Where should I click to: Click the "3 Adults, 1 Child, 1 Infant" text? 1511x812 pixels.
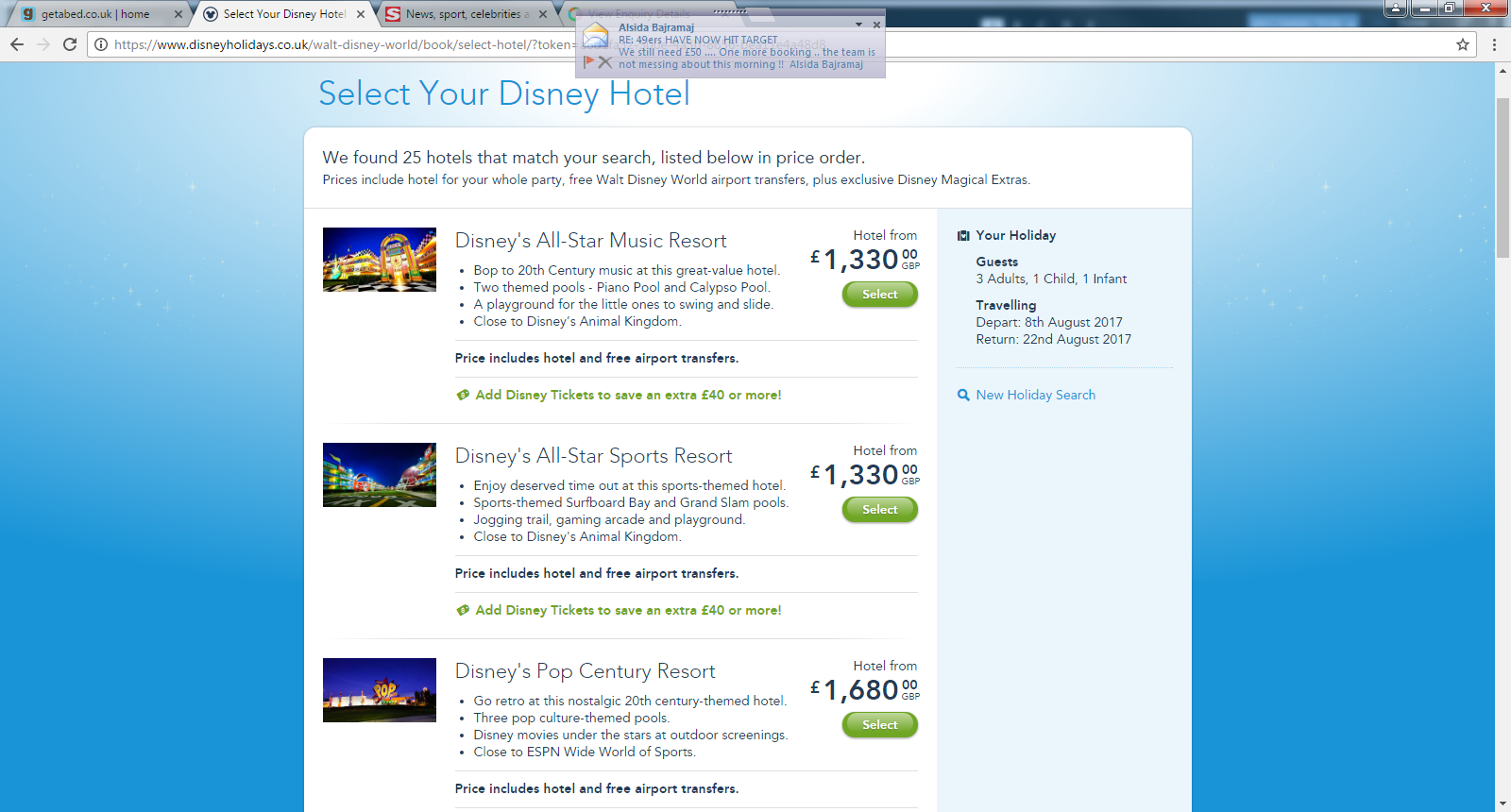click(x=1051, y=279)
